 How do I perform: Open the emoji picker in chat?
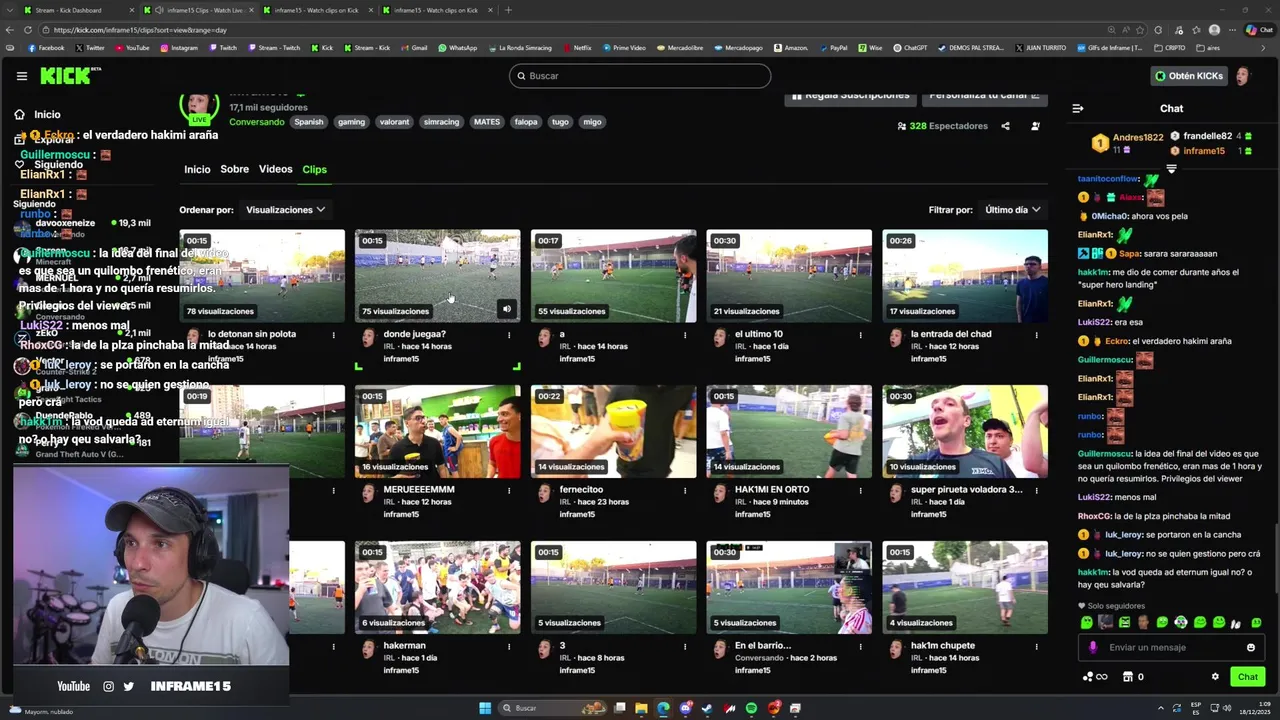pos(1250,647)
